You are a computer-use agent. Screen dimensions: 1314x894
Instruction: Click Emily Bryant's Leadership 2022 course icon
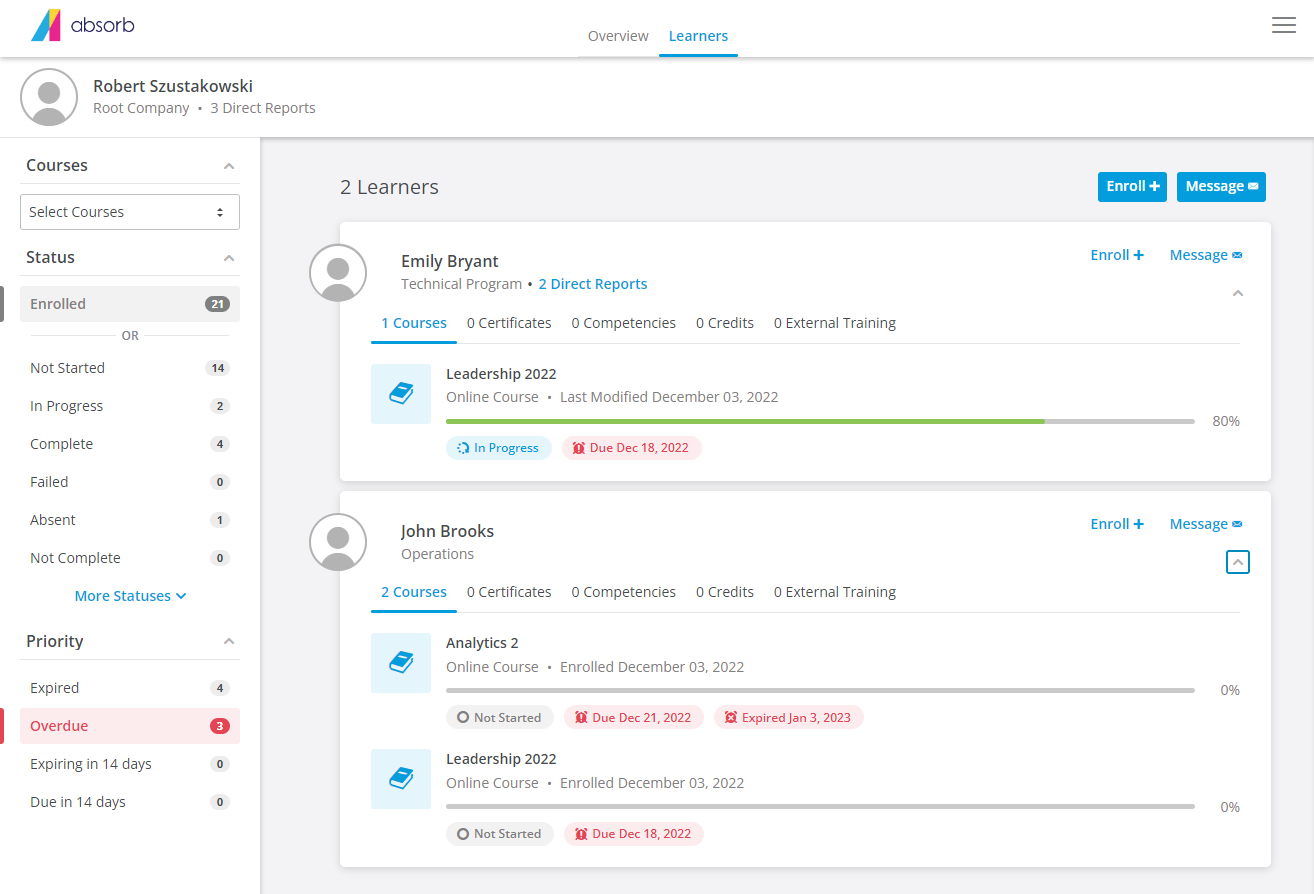tap(401, 394)
